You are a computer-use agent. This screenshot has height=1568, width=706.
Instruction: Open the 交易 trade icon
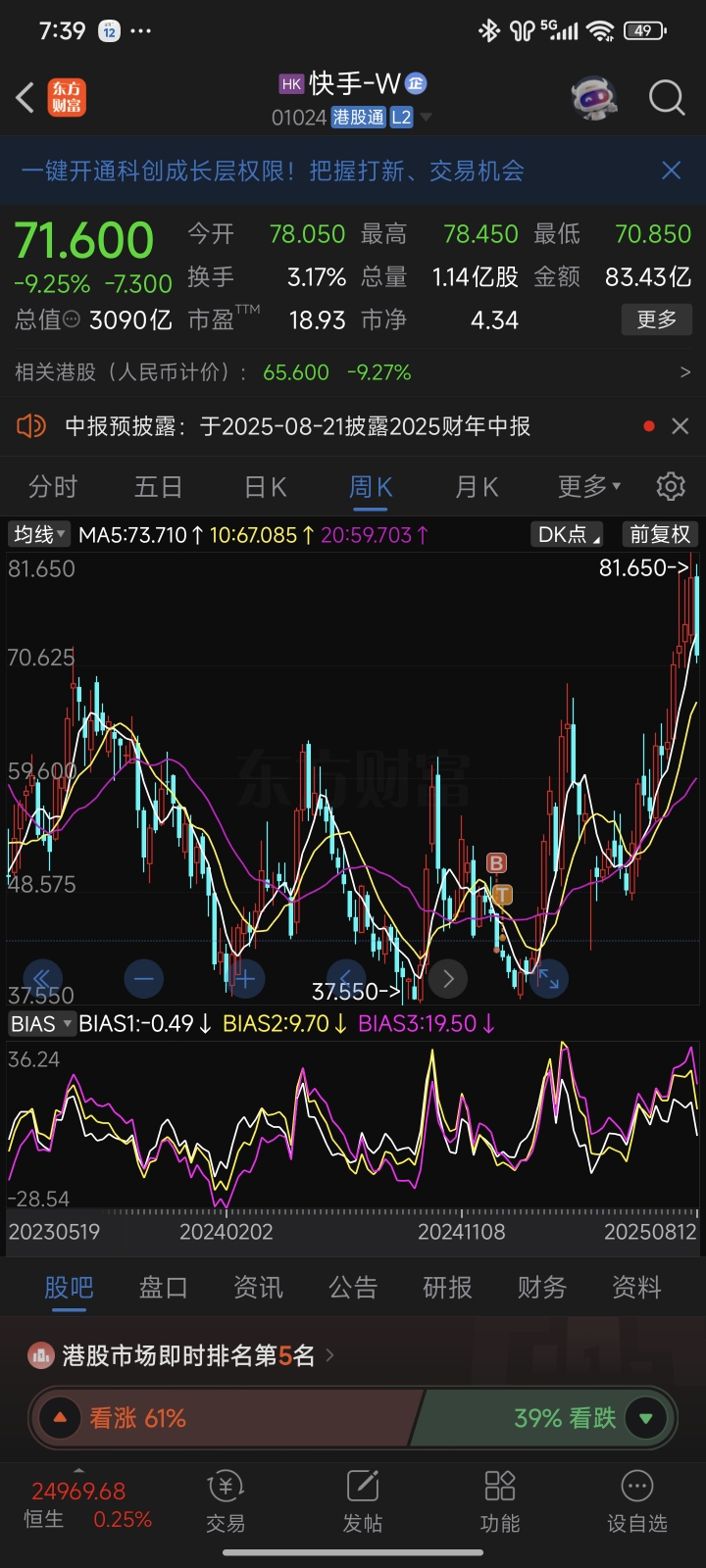226,1502
